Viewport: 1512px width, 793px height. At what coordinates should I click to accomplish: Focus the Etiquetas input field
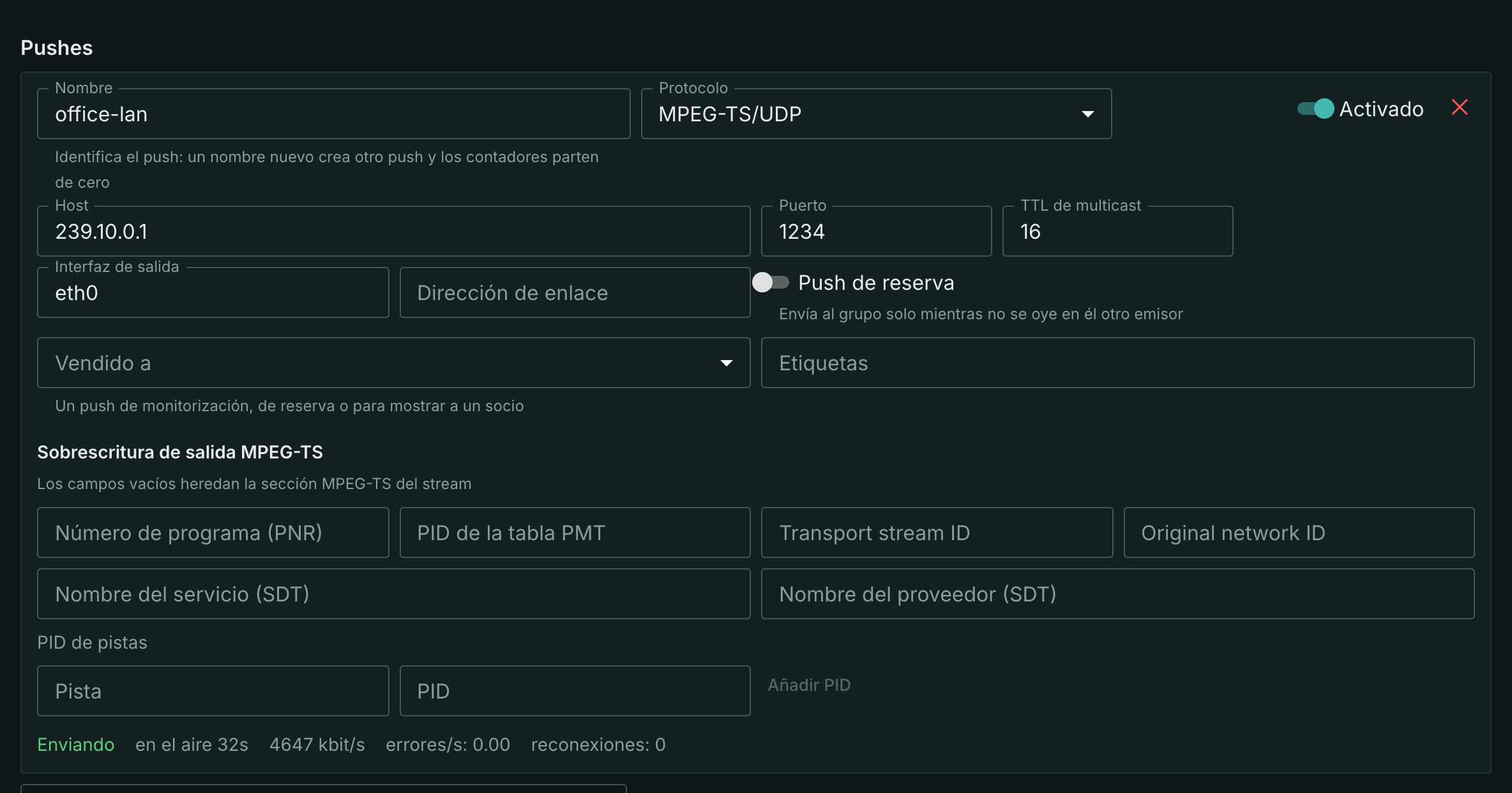coord(1117,363)
